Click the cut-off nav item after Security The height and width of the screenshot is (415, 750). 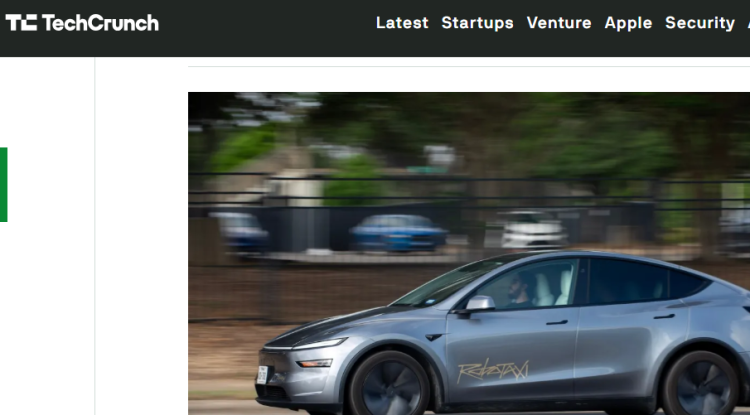coord(748,22)
